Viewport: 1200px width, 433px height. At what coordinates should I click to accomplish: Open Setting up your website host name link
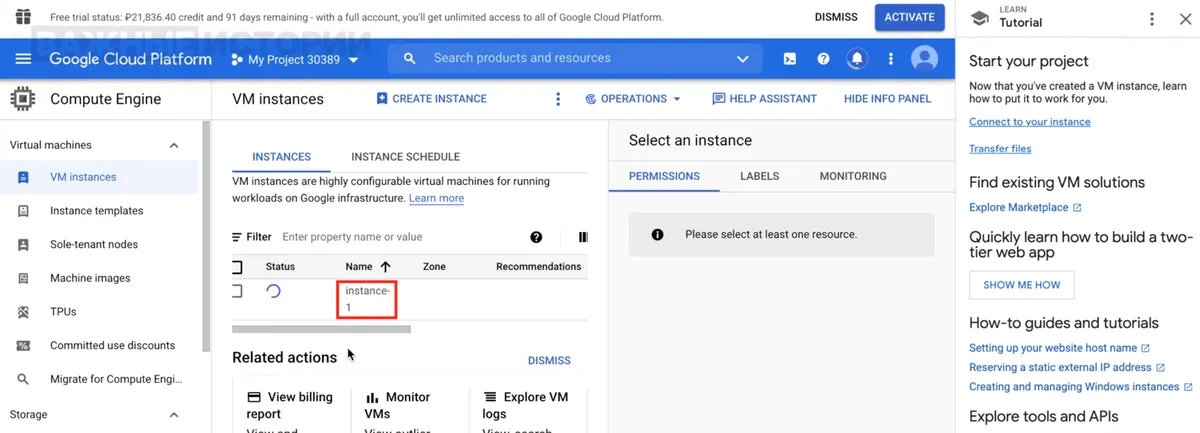1059,348
